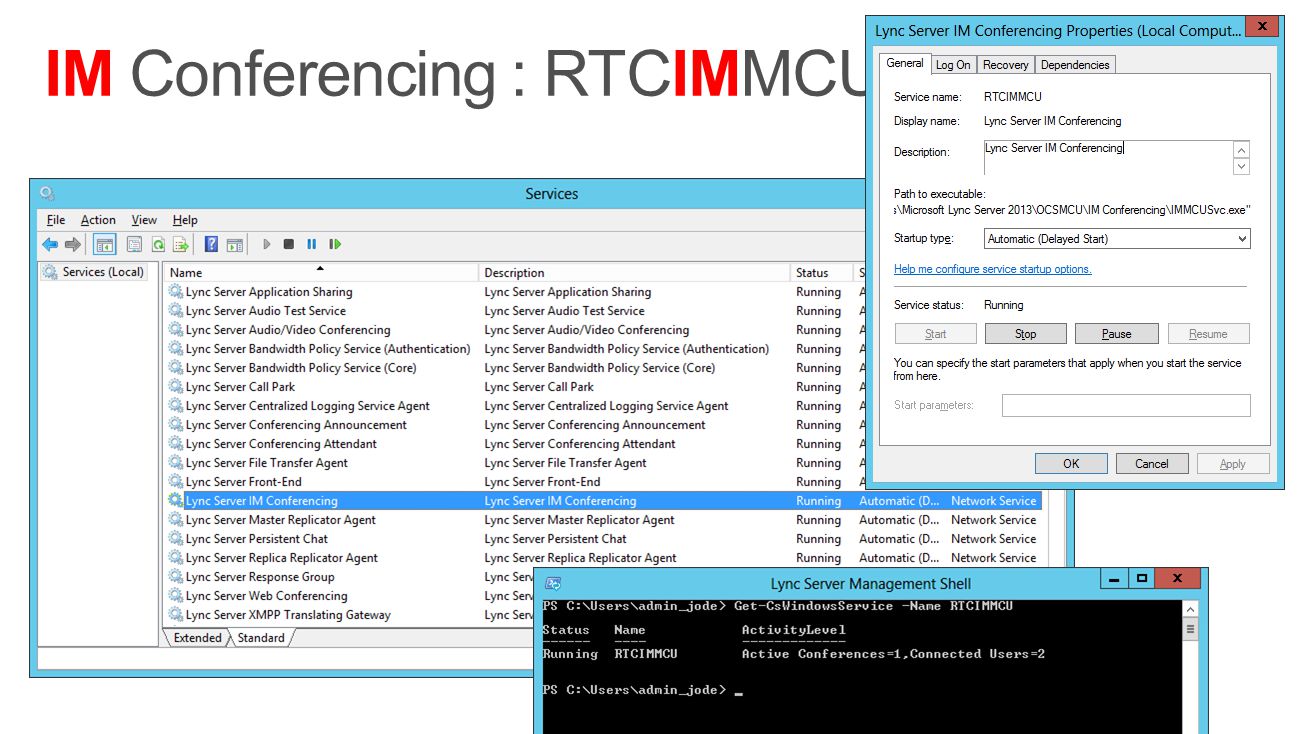Viewport: 1305px width, 734px height.
Task: Click OK in the Properties dialog
Action: pyautogui.click(x=1071, y=464)
